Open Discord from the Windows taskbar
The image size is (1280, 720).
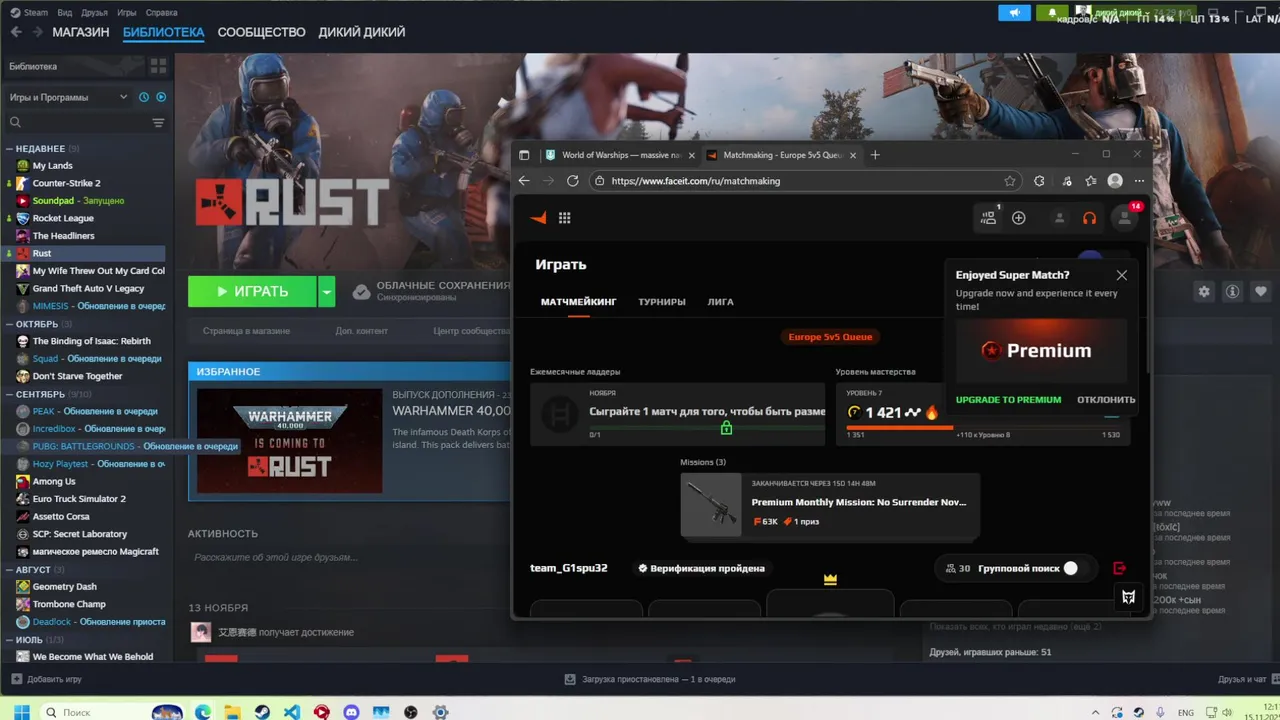point(351,712)
